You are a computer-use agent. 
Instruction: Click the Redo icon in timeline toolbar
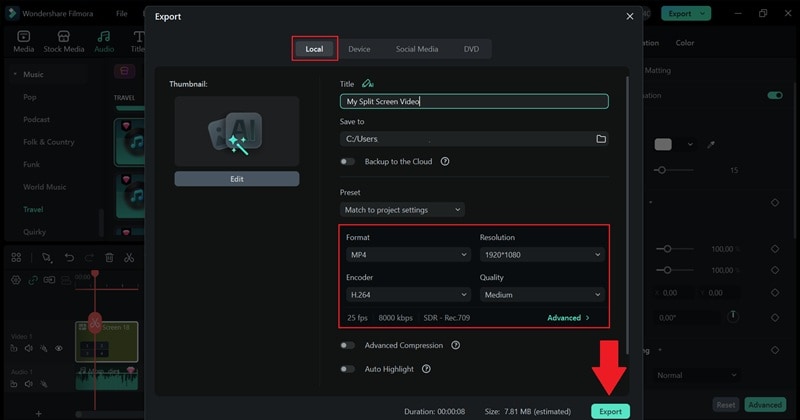click(x=89, y=258)
